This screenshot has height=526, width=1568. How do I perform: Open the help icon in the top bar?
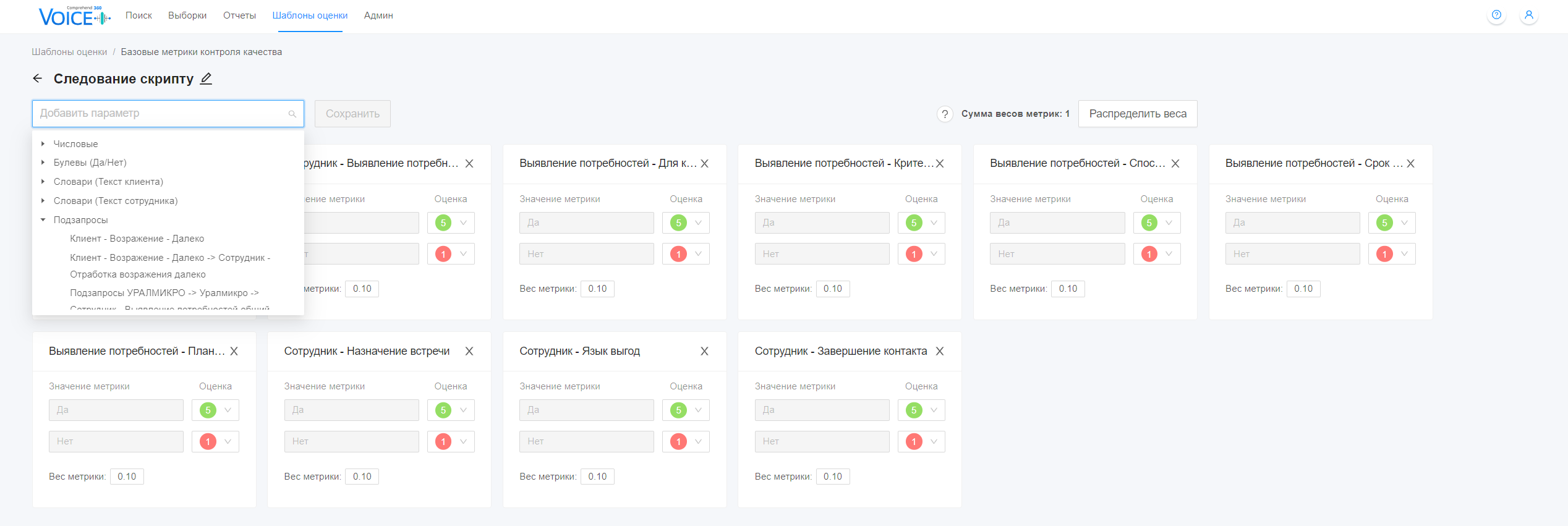1496,15
